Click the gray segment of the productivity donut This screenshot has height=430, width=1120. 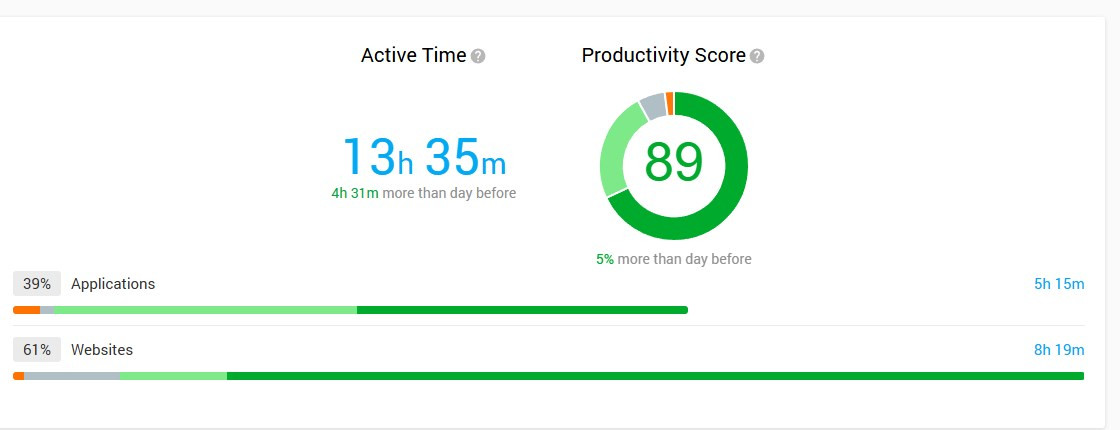[x=653, y=104]
